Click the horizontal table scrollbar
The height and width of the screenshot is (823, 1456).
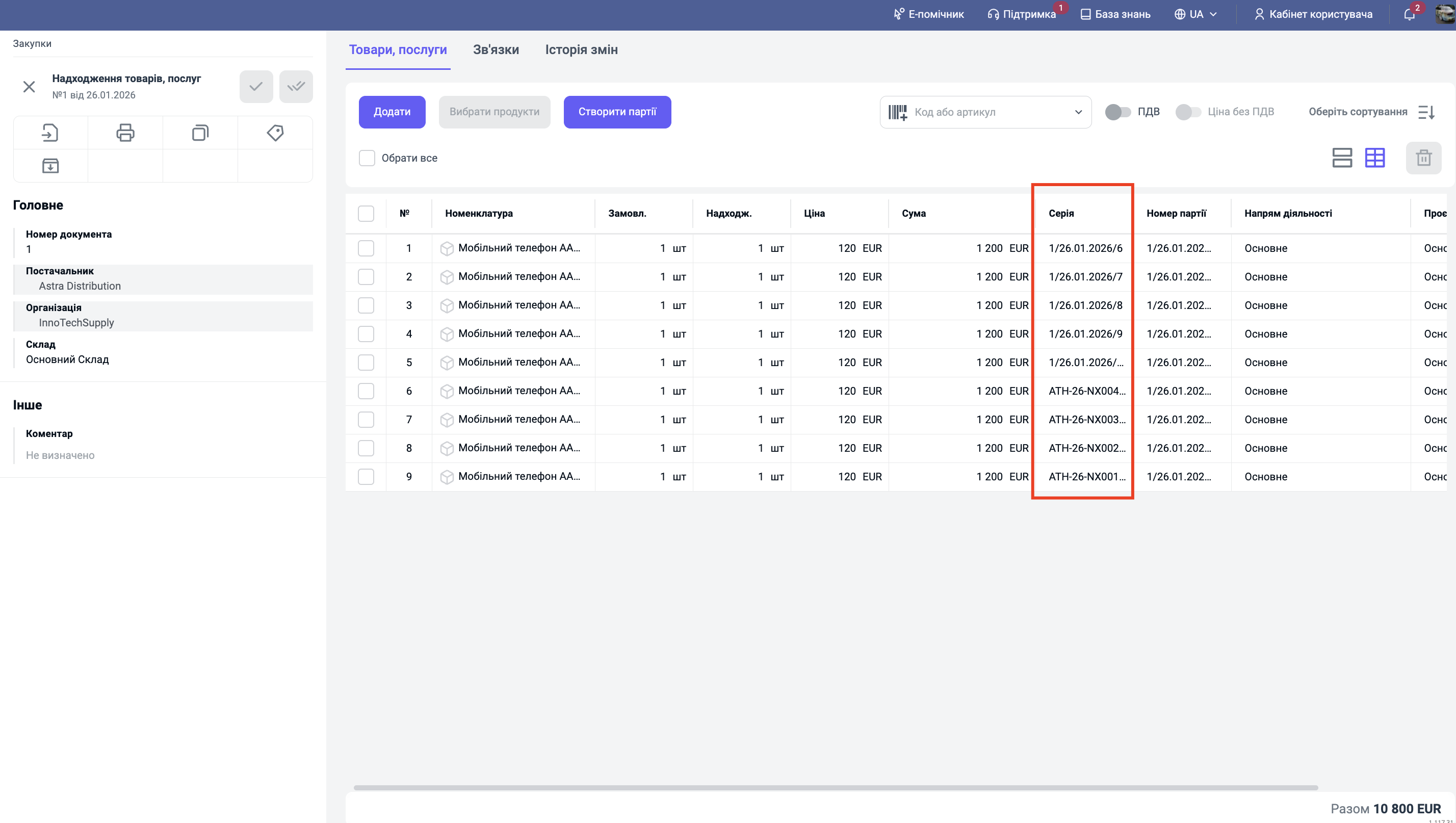[836, 787]
